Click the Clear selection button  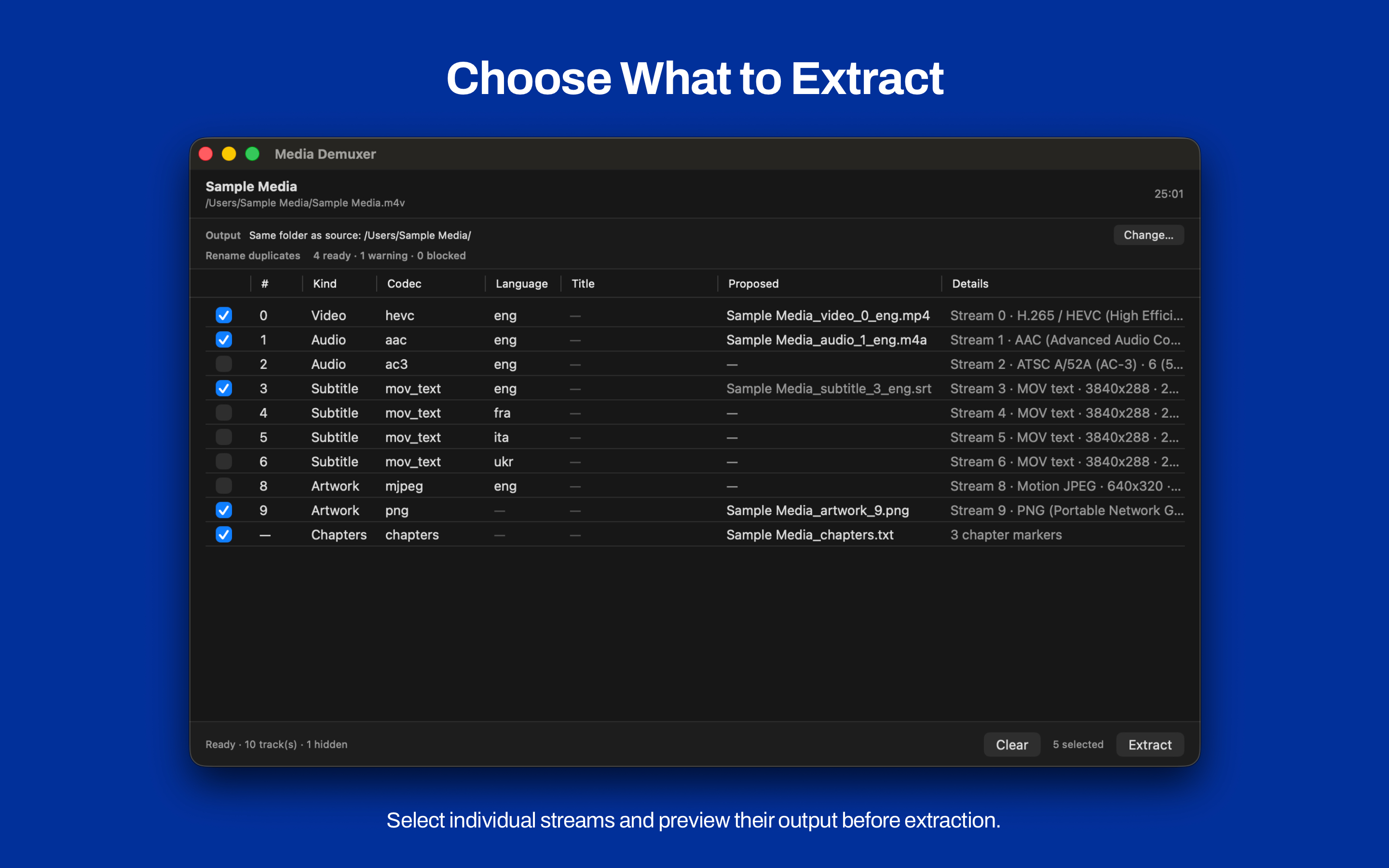1012,745
